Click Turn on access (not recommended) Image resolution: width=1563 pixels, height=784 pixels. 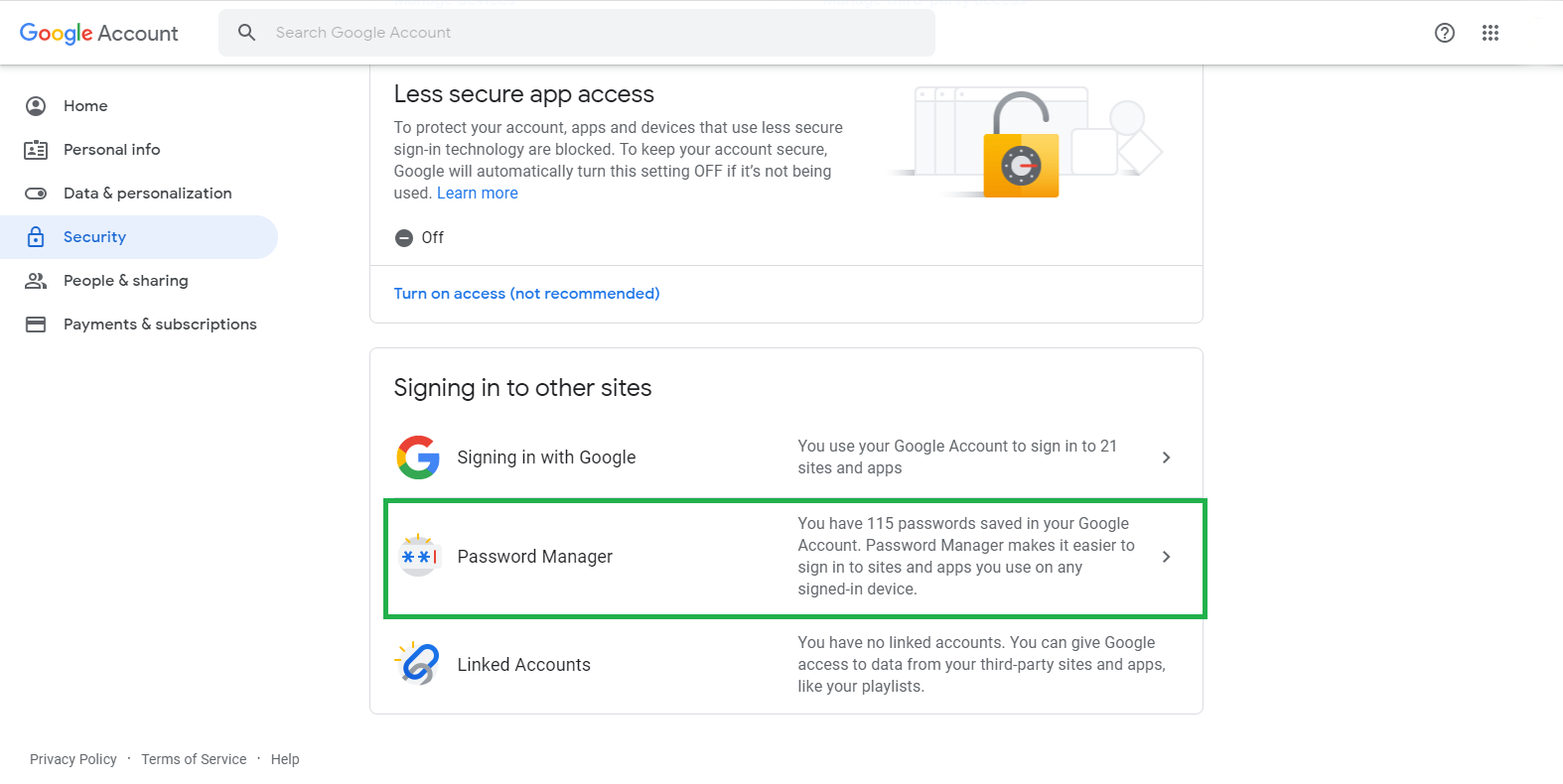pos(526,294)
